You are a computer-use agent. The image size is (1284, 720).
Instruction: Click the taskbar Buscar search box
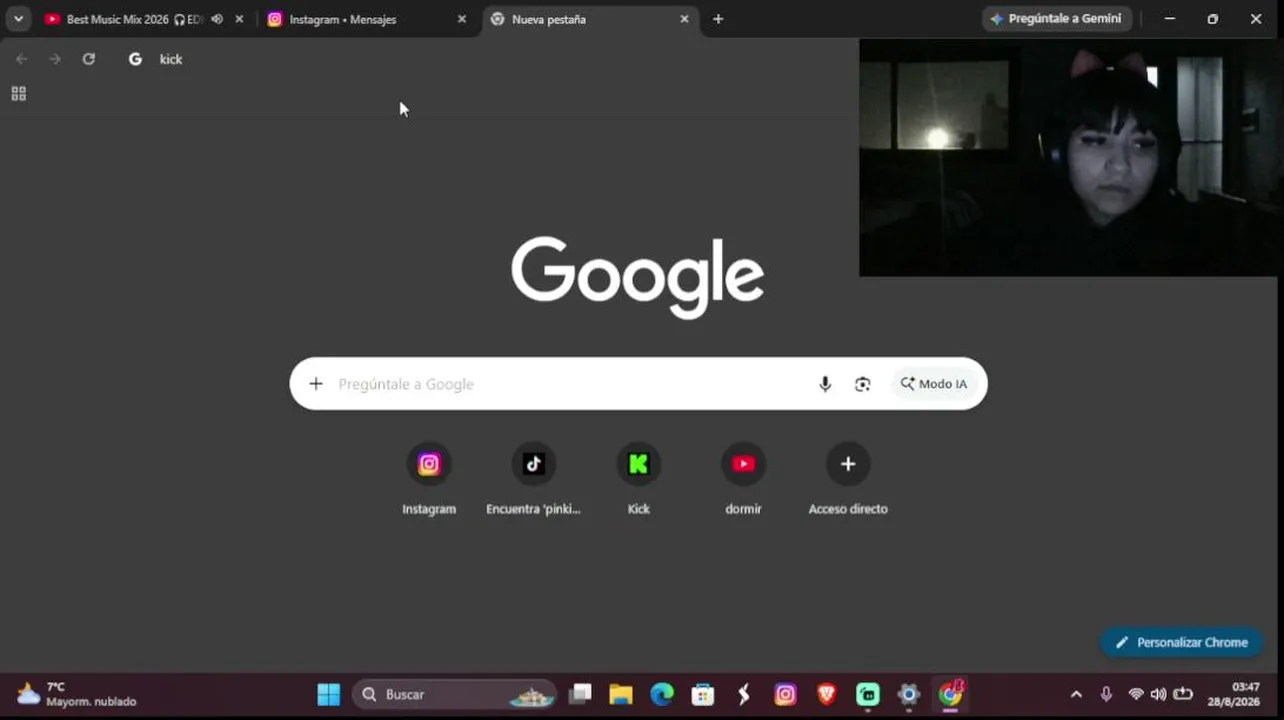coord(455,694)
